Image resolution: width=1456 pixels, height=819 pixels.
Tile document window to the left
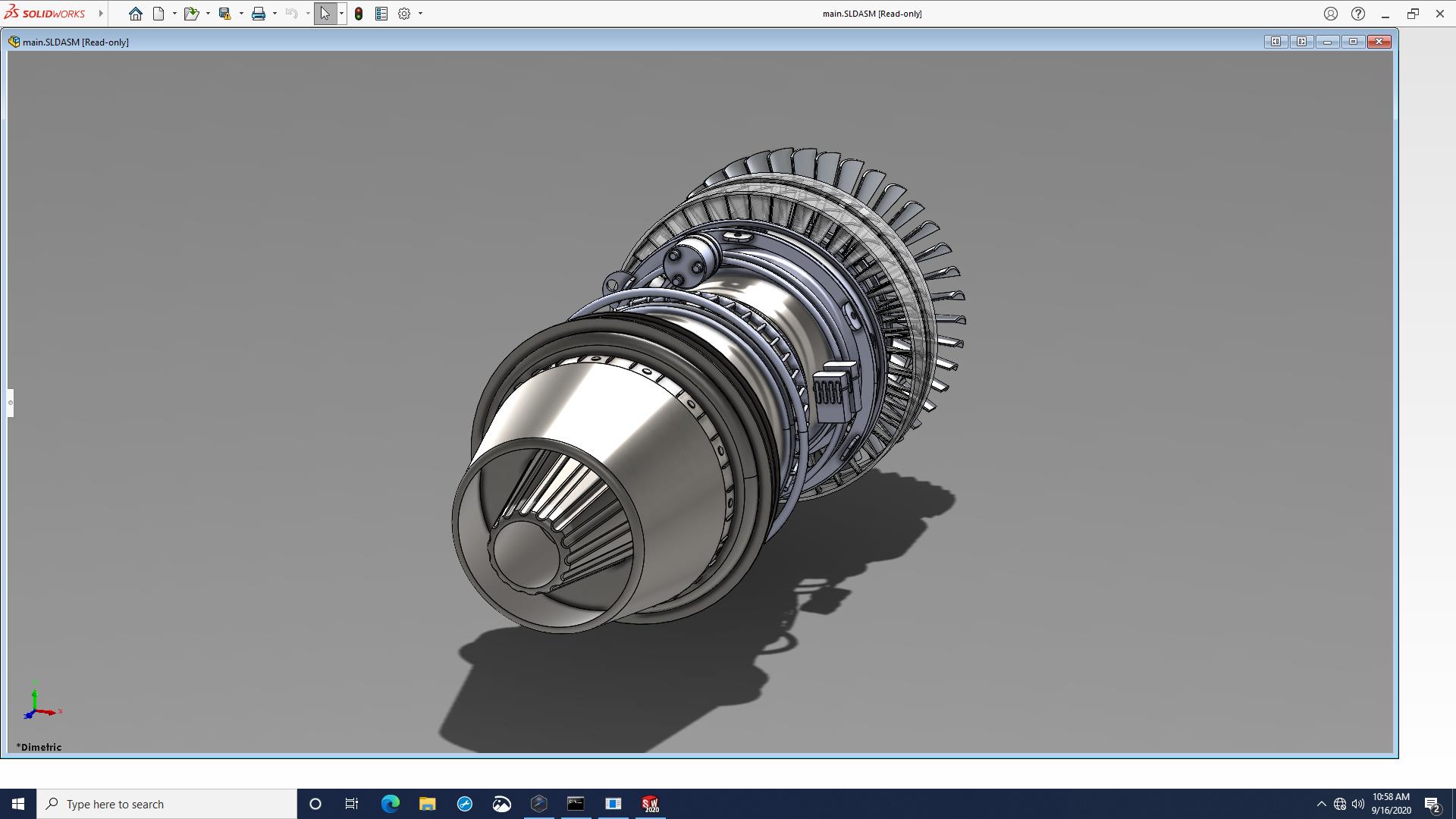[x=1276, y=42]
